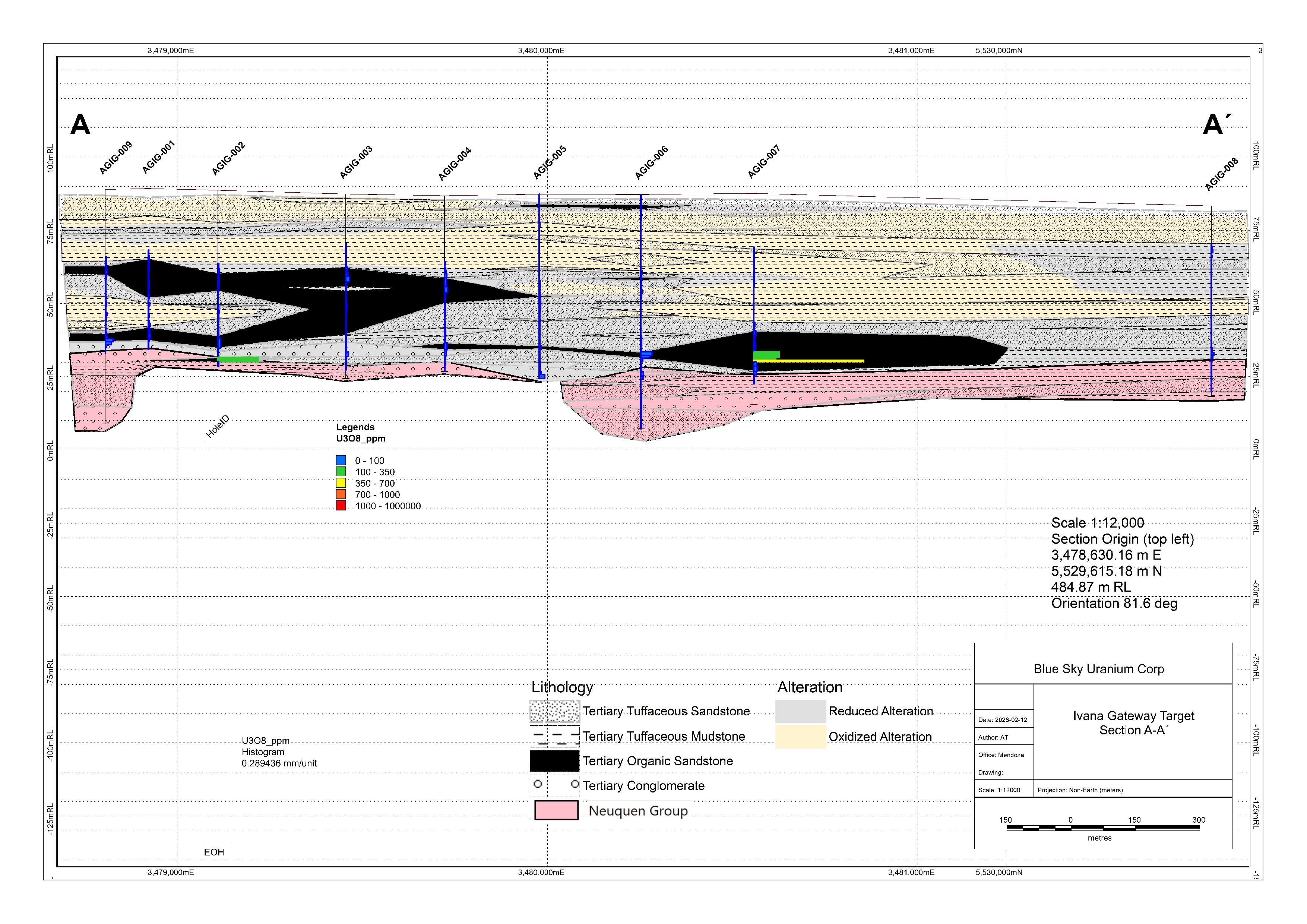The height and width of the screenshot is (924, 1307).
Task: Click the red 1000 - 1000000 legend swatch
Action: pyautogui.click(x=341, y=506)
